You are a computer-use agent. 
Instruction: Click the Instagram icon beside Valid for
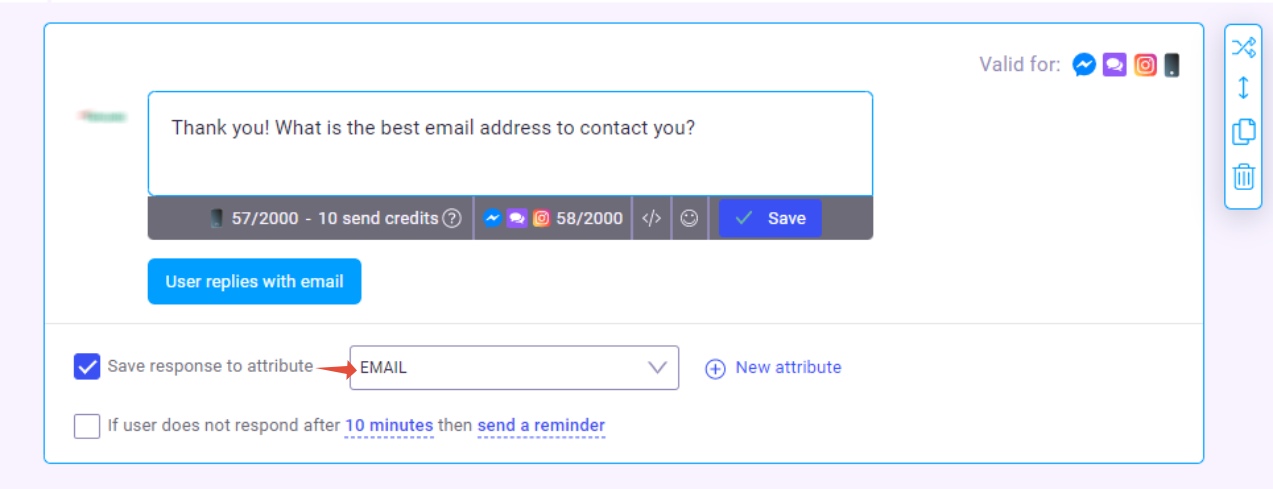click(1146, 65)
